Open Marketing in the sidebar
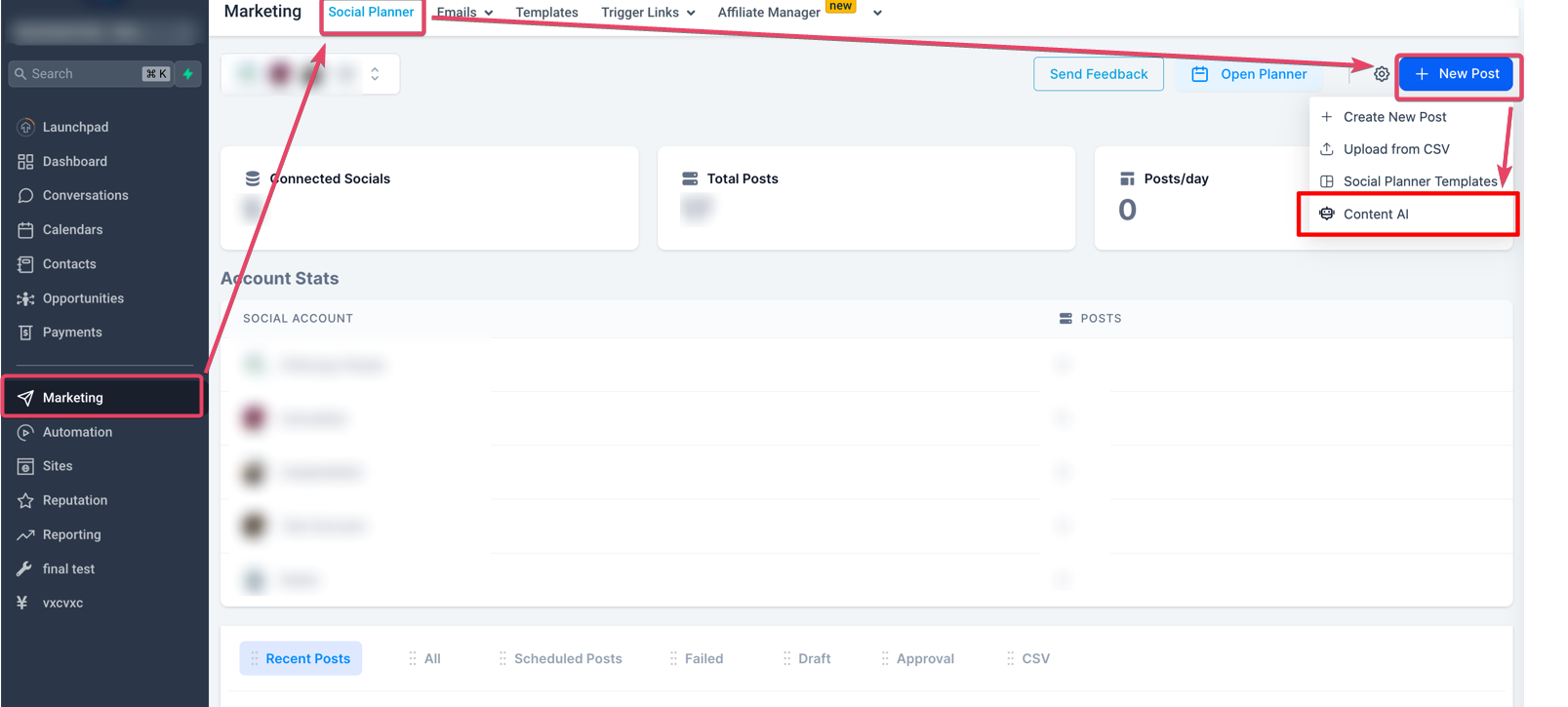The width and height of the screenshot is (1568, 707). pos(102,398)
